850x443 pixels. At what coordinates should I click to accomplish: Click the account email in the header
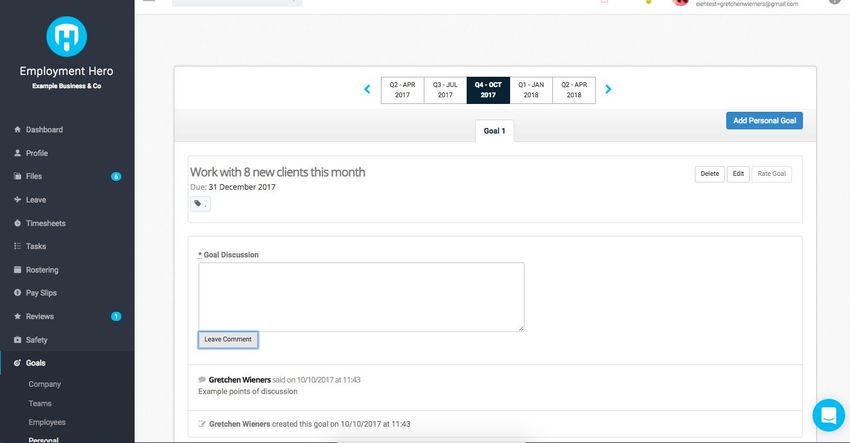tap(746, 4)
